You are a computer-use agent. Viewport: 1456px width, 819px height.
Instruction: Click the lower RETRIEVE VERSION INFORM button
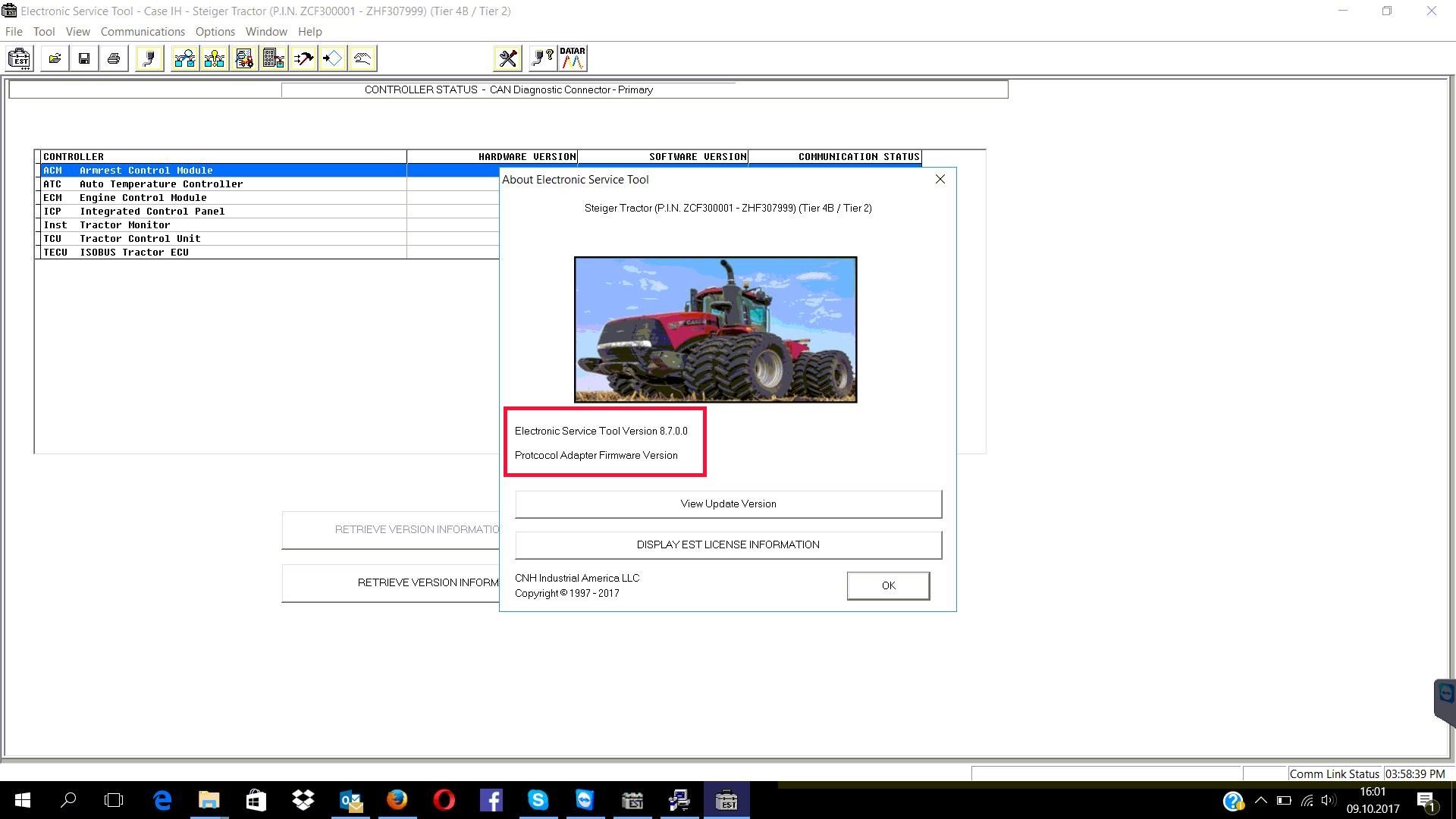click(x=391, y=583)
